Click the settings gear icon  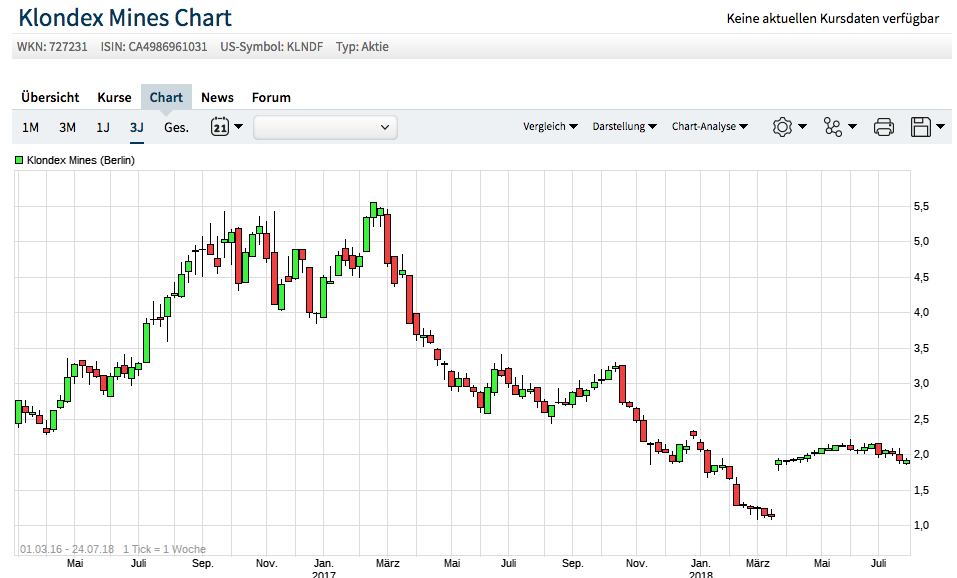click(782, 127)
